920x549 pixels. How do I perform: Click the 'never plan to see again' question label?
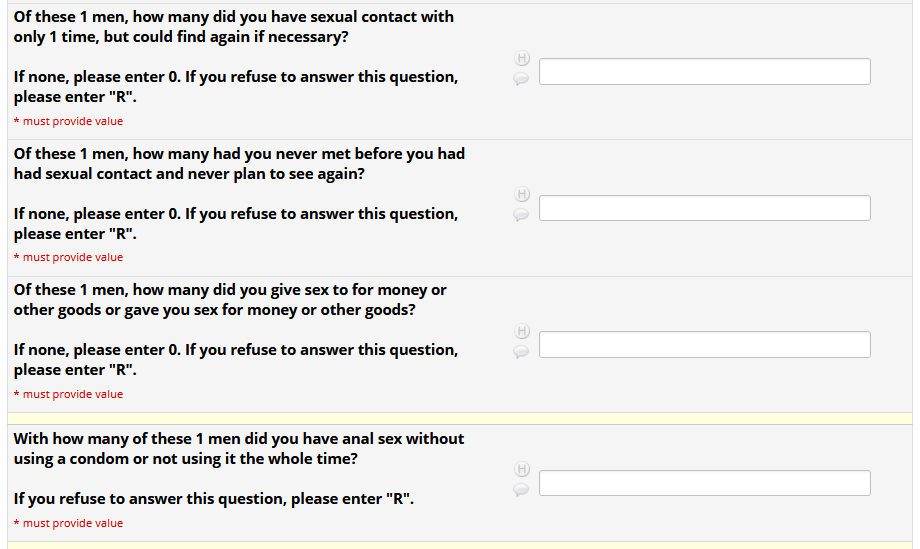238,163
